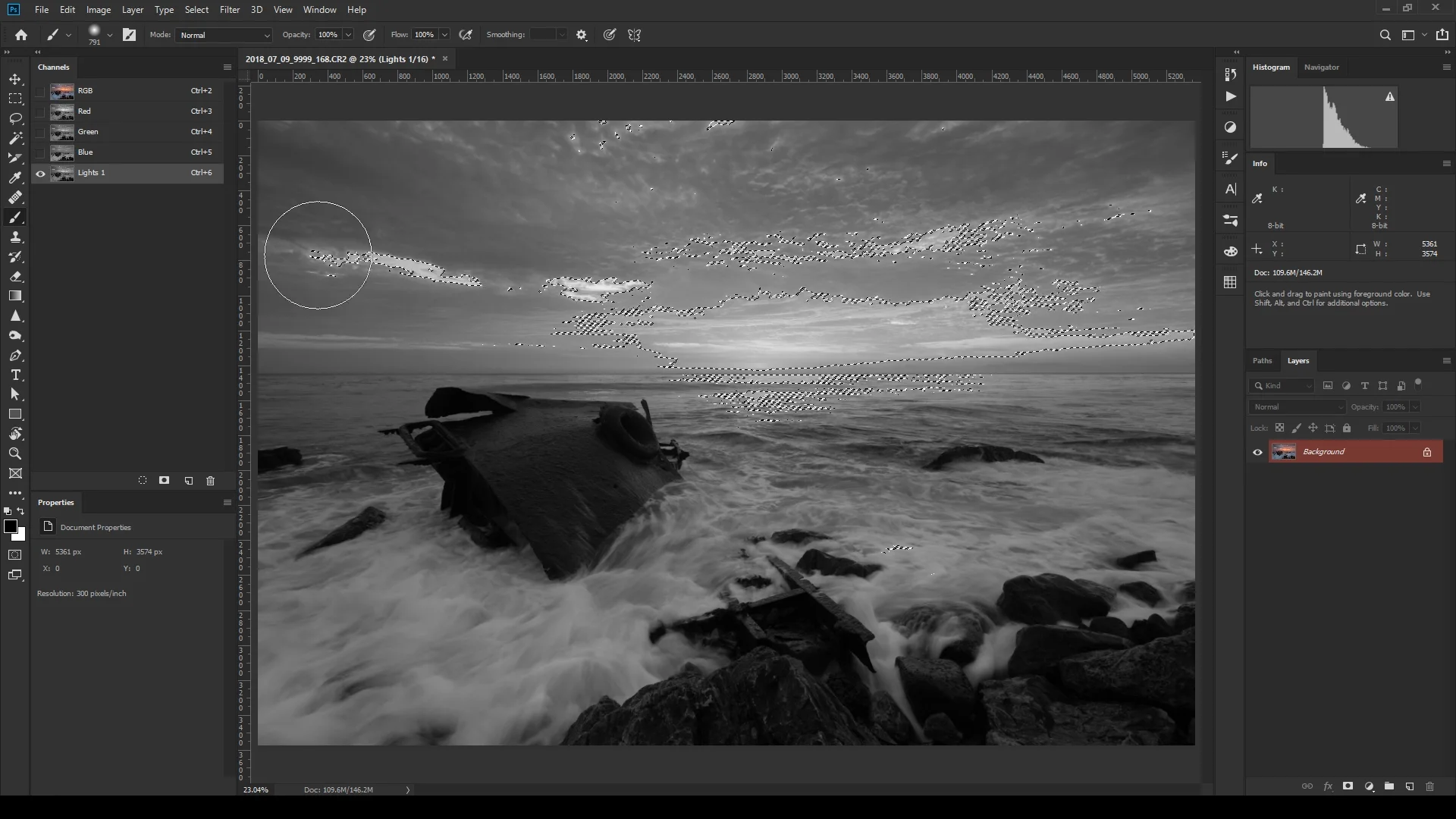Viewport: 1456px width, 819px height.
Task: Open the brush preset picker arrow
Action: [x=110, y=35]
